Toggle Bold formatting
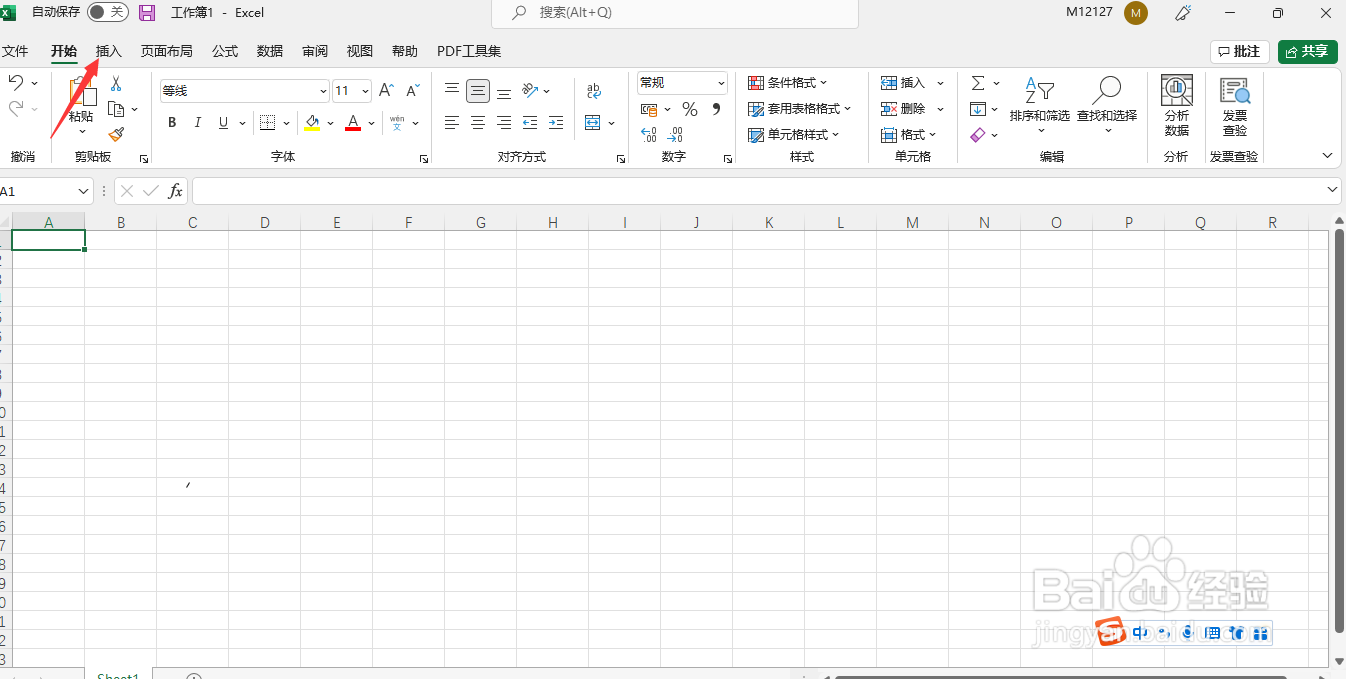Screen dimensions: 1346x679 172,123
